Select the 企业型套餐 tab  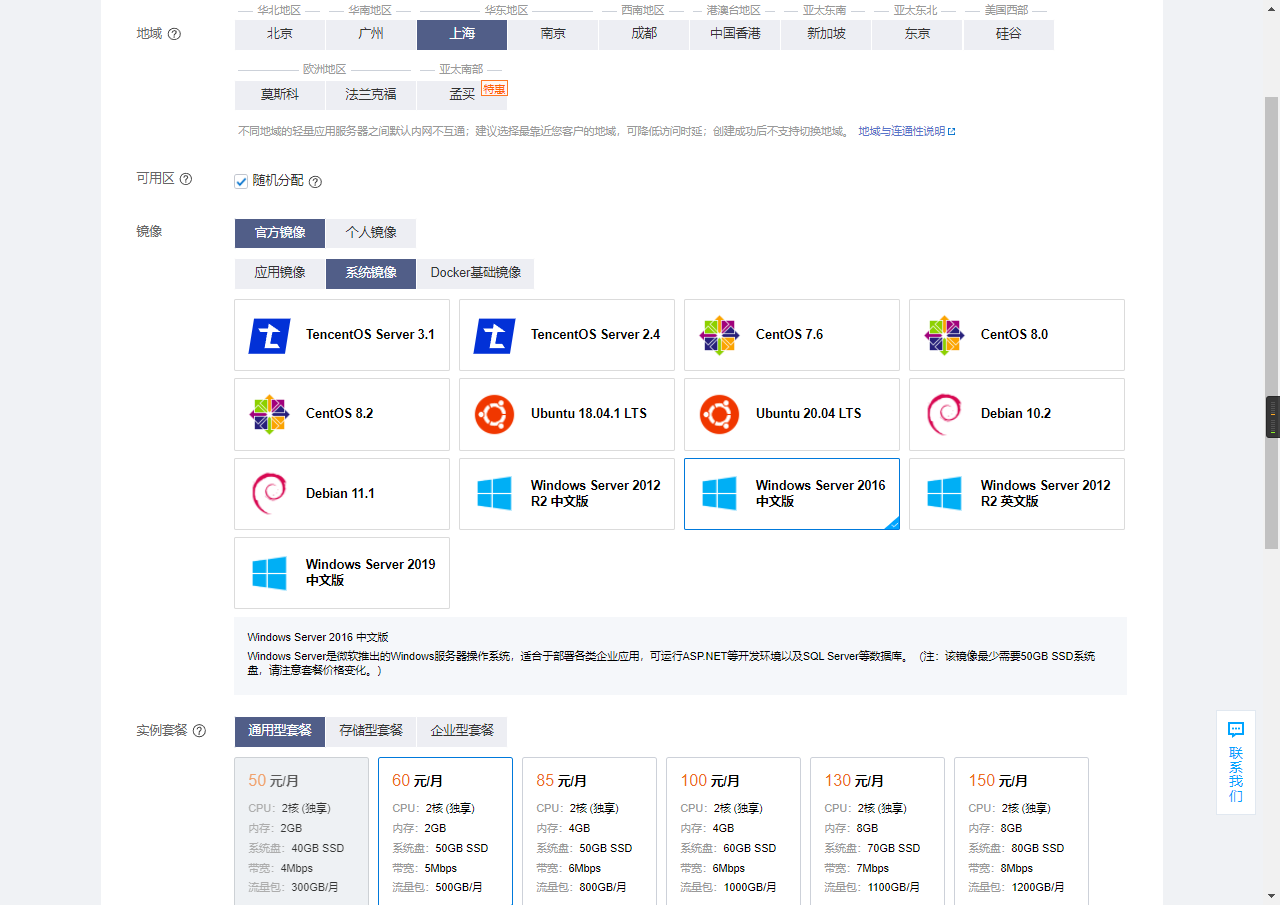(x=462, y=731)
